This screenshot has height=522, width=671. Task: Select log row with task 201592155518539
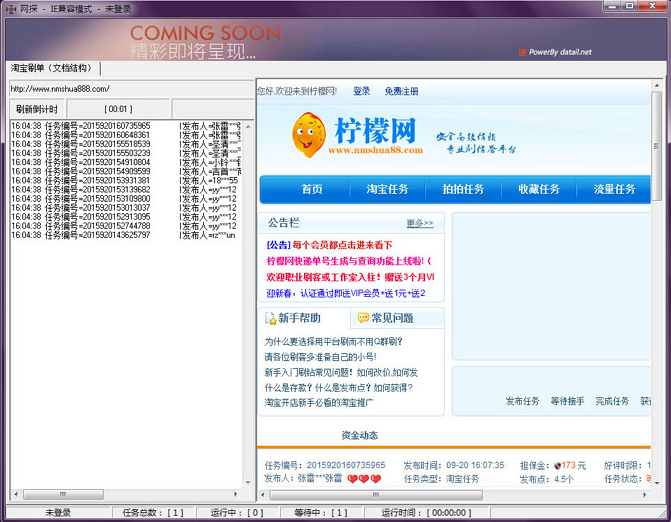(x=126, y=144)
